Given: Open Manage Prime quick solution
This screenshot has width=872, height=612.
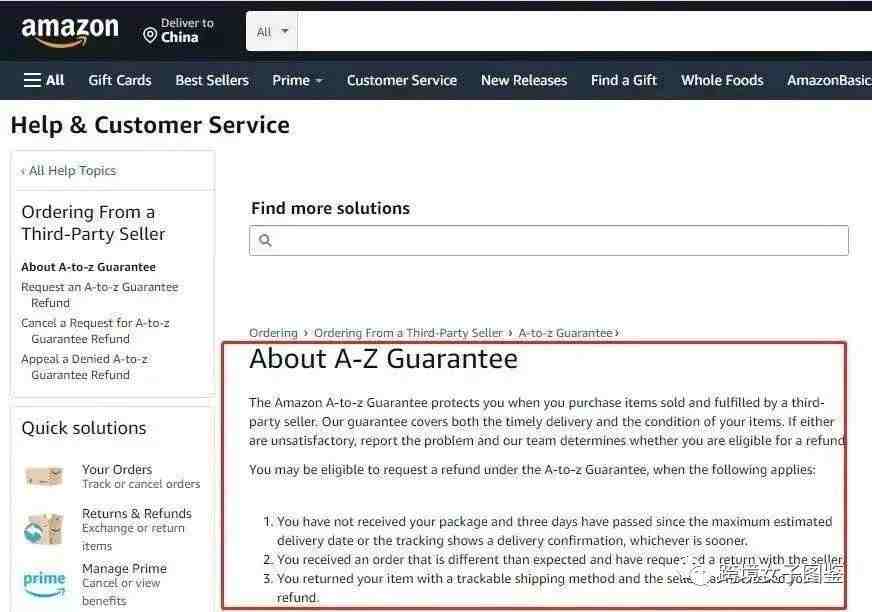Looking at the screenshot, I should [124, 568].
